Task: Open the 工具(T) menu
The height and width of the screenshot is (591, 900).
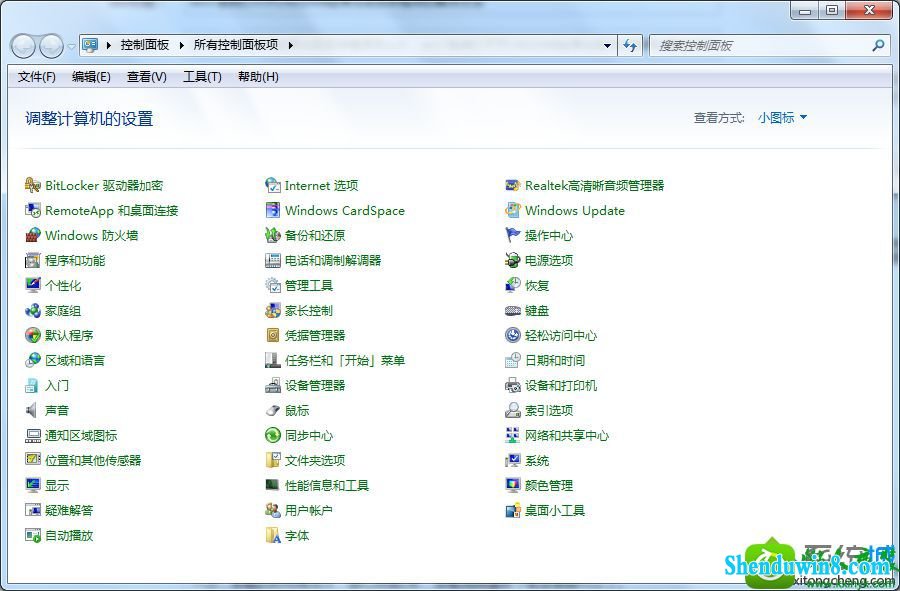Action: point(202,77)
